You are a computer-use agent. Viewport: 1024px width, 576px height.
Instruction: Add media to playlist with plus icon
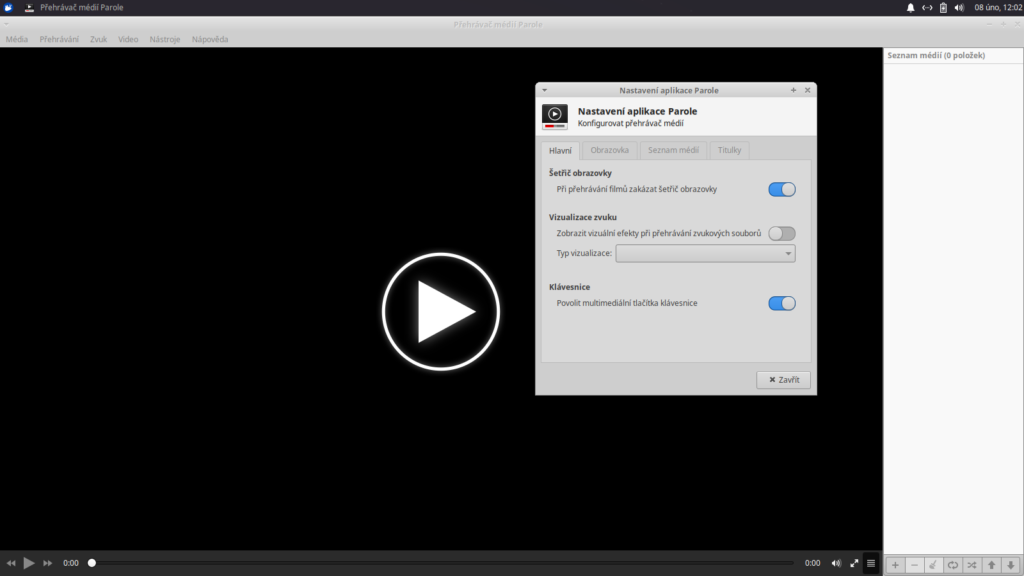tap(895, 565)
